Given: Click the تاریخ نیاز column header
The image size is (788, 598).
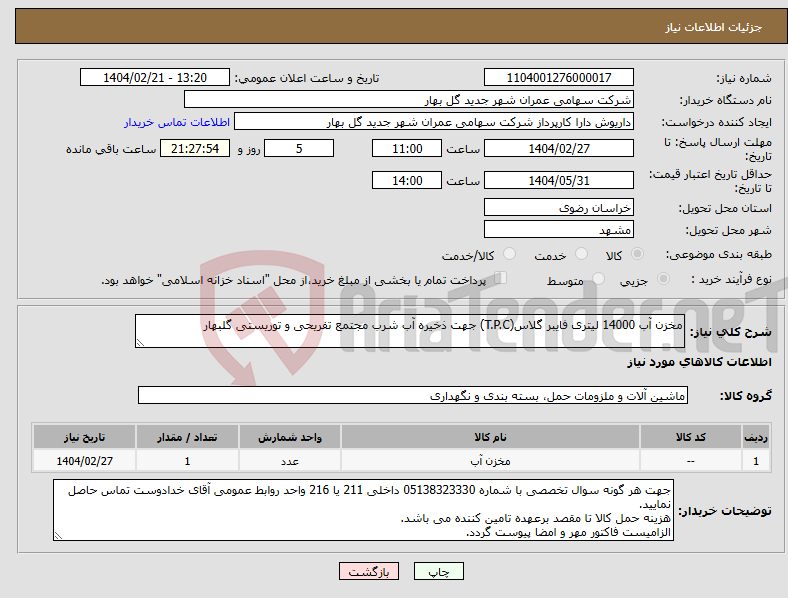Looking at the screenshot, I should point(84,437).
